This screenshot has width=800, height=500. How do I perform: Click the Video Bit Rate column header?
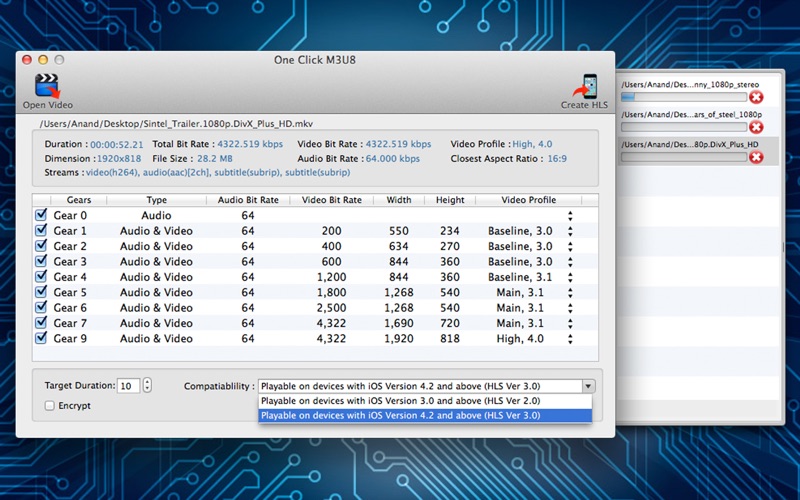click(x=332, y=199)
